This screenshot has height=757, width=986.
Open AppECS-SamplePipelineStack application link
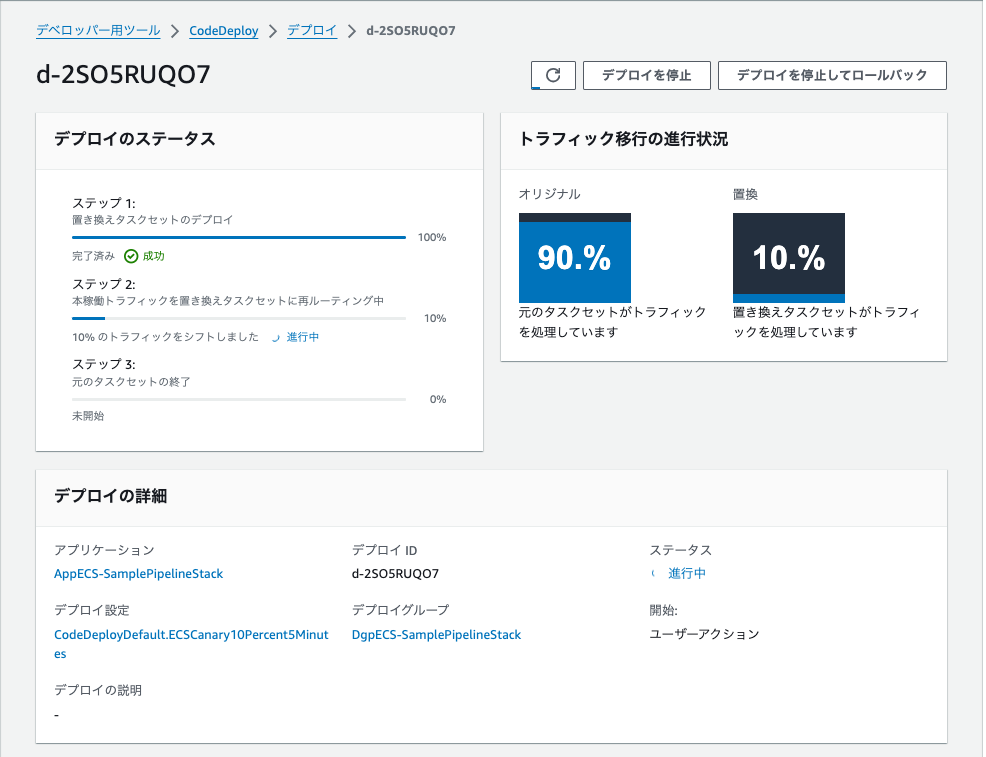138,573
